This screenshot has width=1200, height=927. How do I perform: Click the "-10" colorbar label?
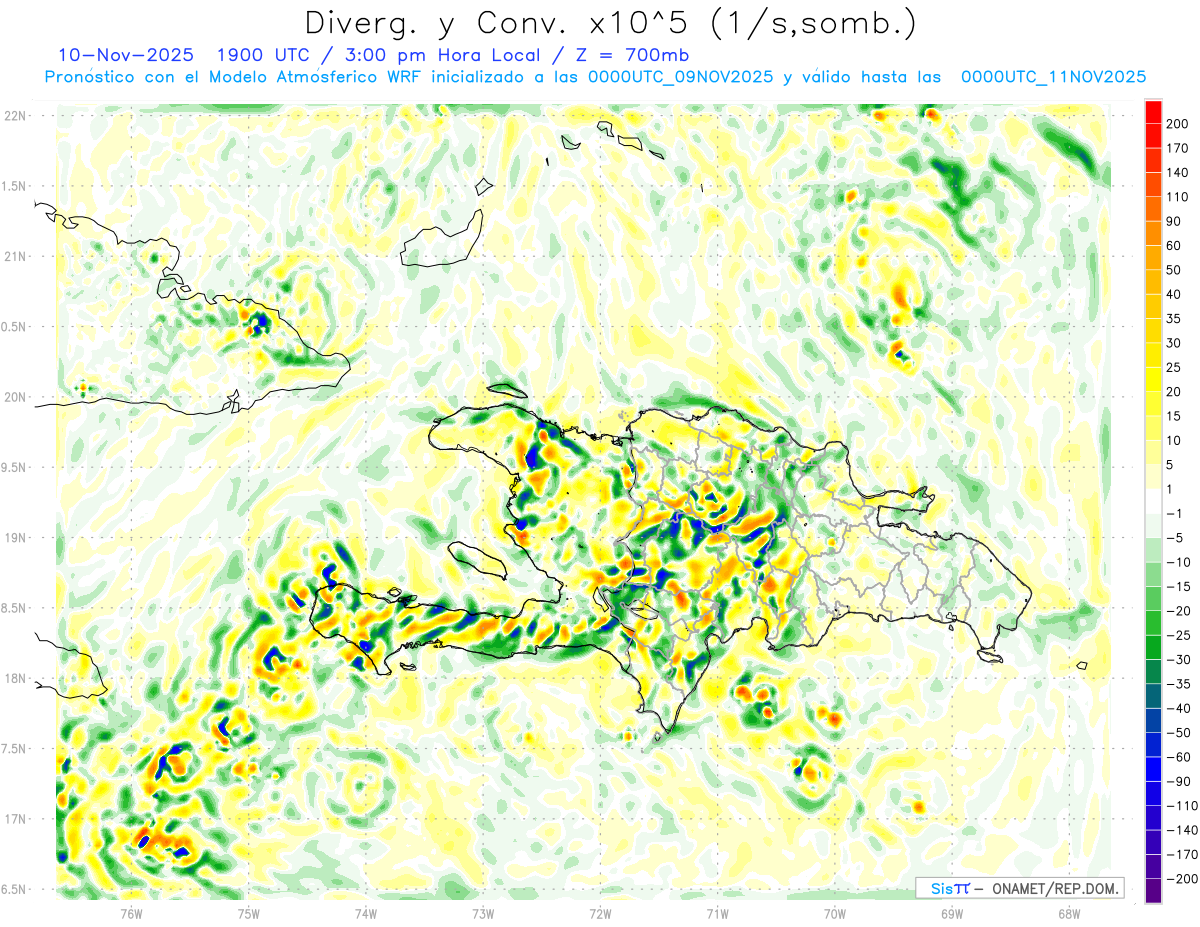tap(1180, 562)
